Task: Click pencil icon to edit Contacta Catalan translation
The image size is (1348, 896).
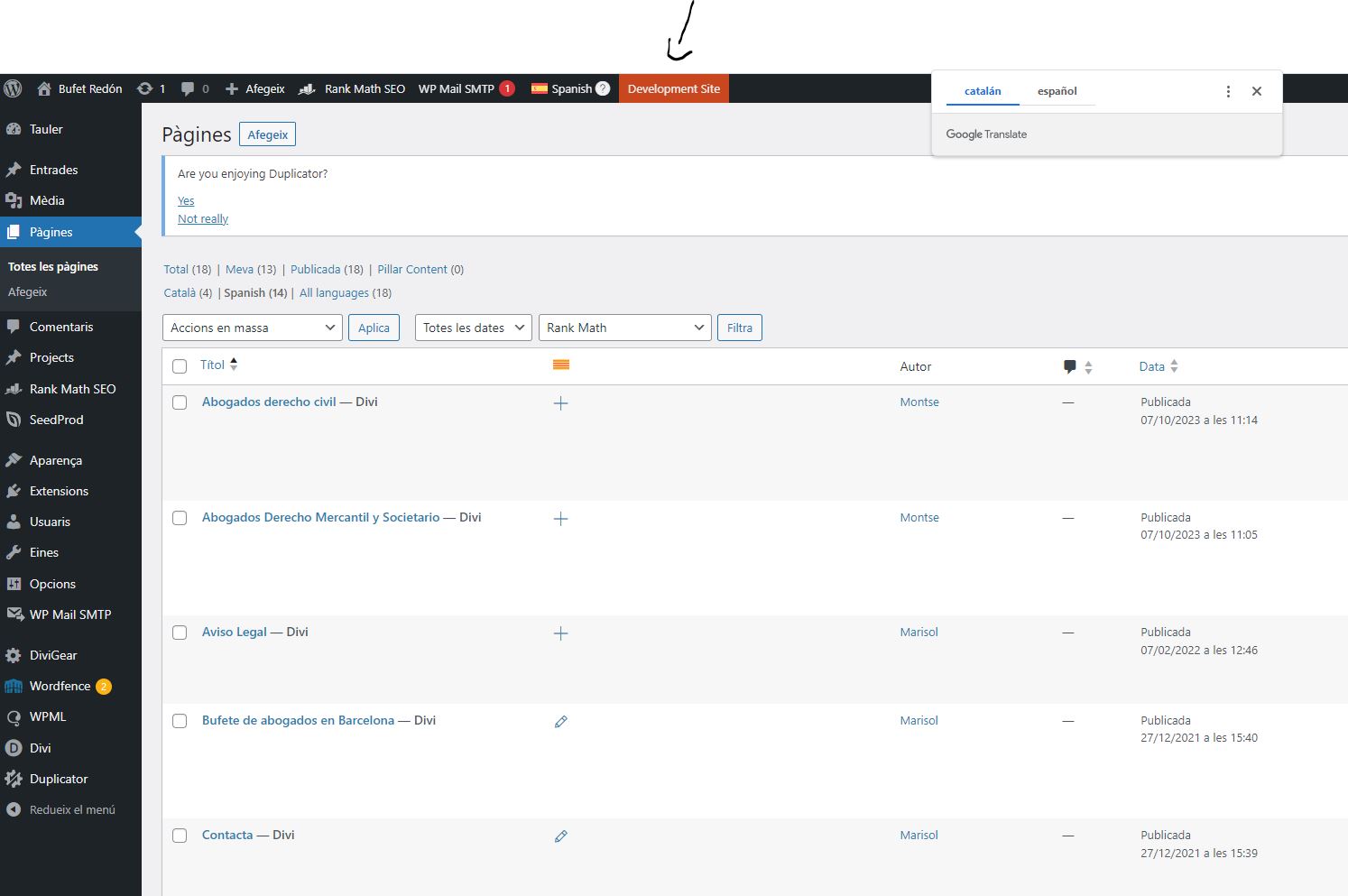Action: [560, 836]
